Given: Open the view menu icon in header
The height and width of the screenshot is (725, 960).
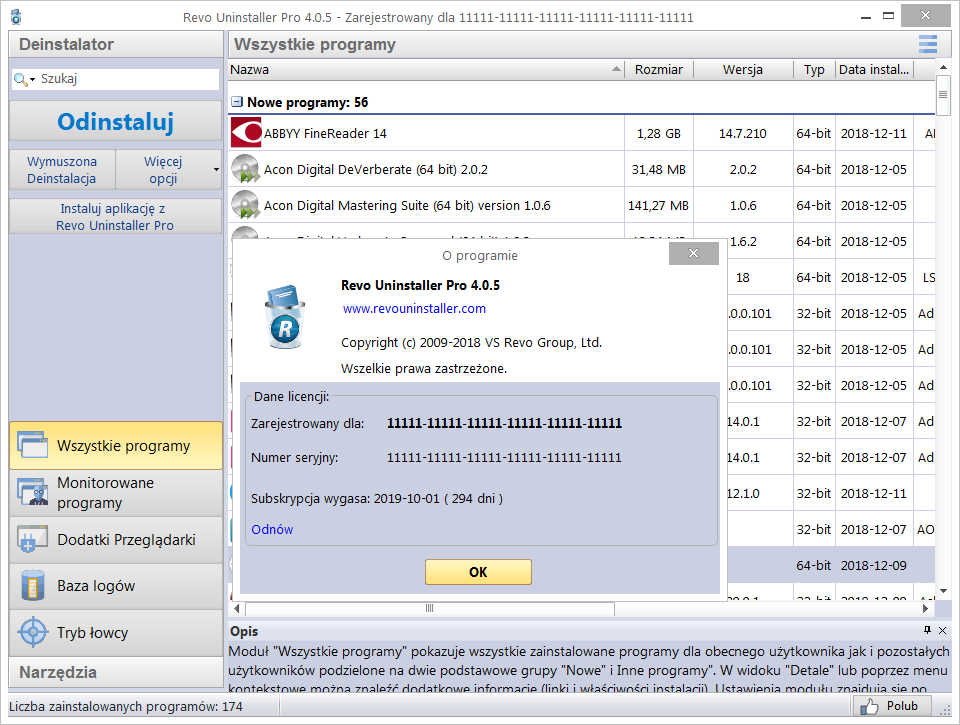Looking at the screenshot, I should click(928, 44).
